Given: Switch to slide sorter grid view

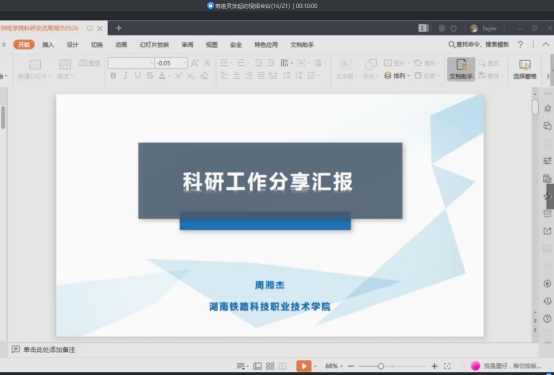Looking at the screenshot, I should (x=270, y=366).
